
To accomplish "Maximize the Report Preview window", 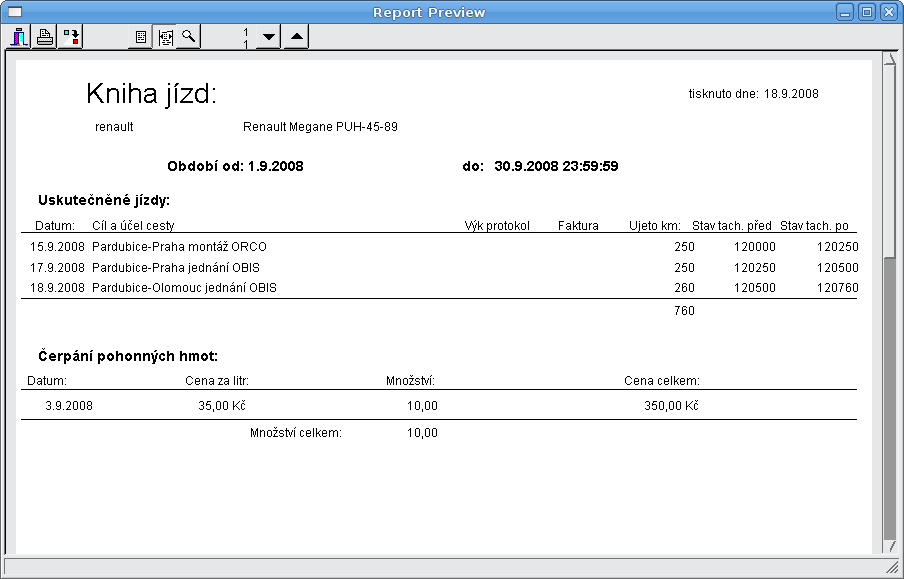I will (867, 12).
